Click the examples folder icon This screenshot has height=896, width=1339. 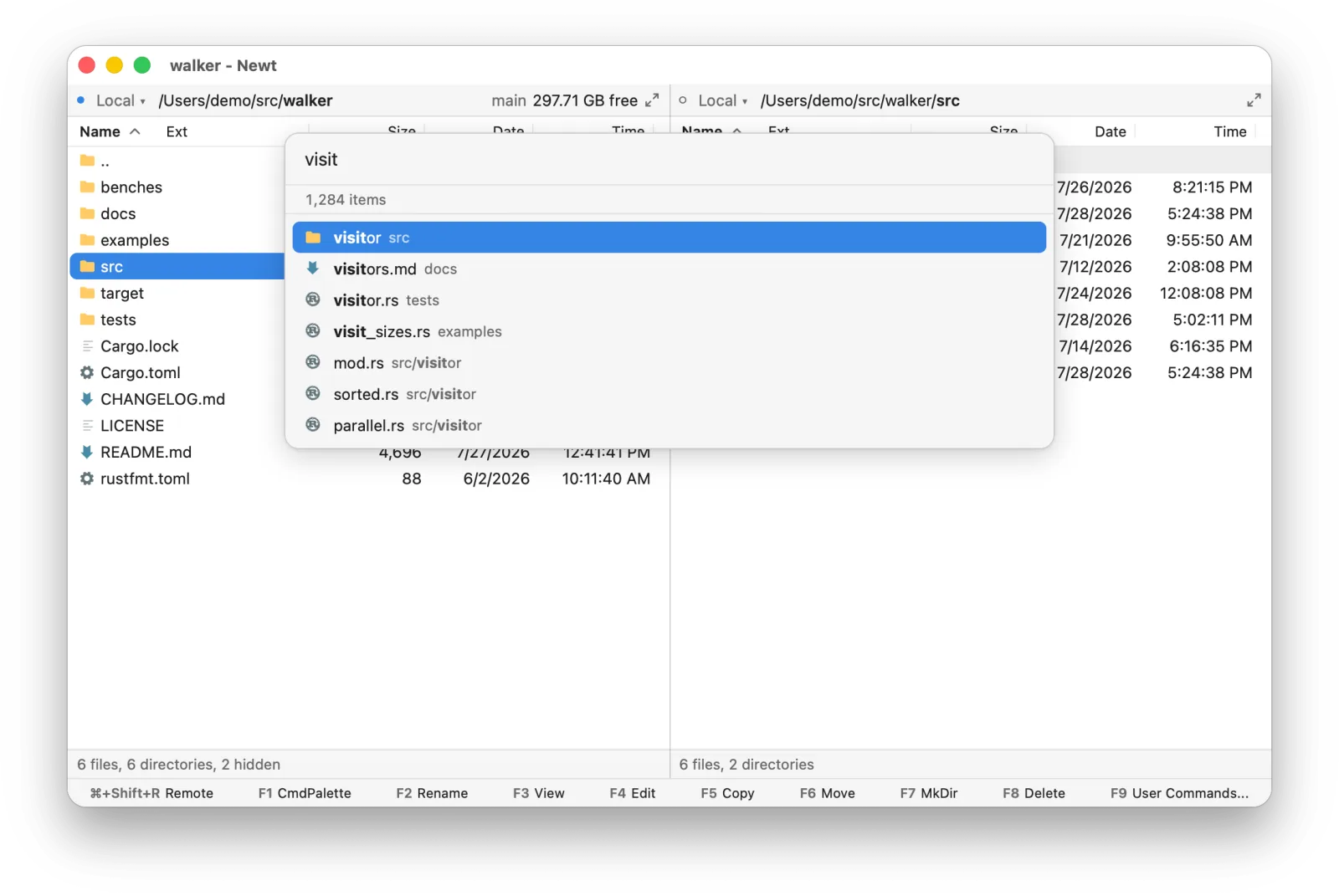[x=87, y=240]
